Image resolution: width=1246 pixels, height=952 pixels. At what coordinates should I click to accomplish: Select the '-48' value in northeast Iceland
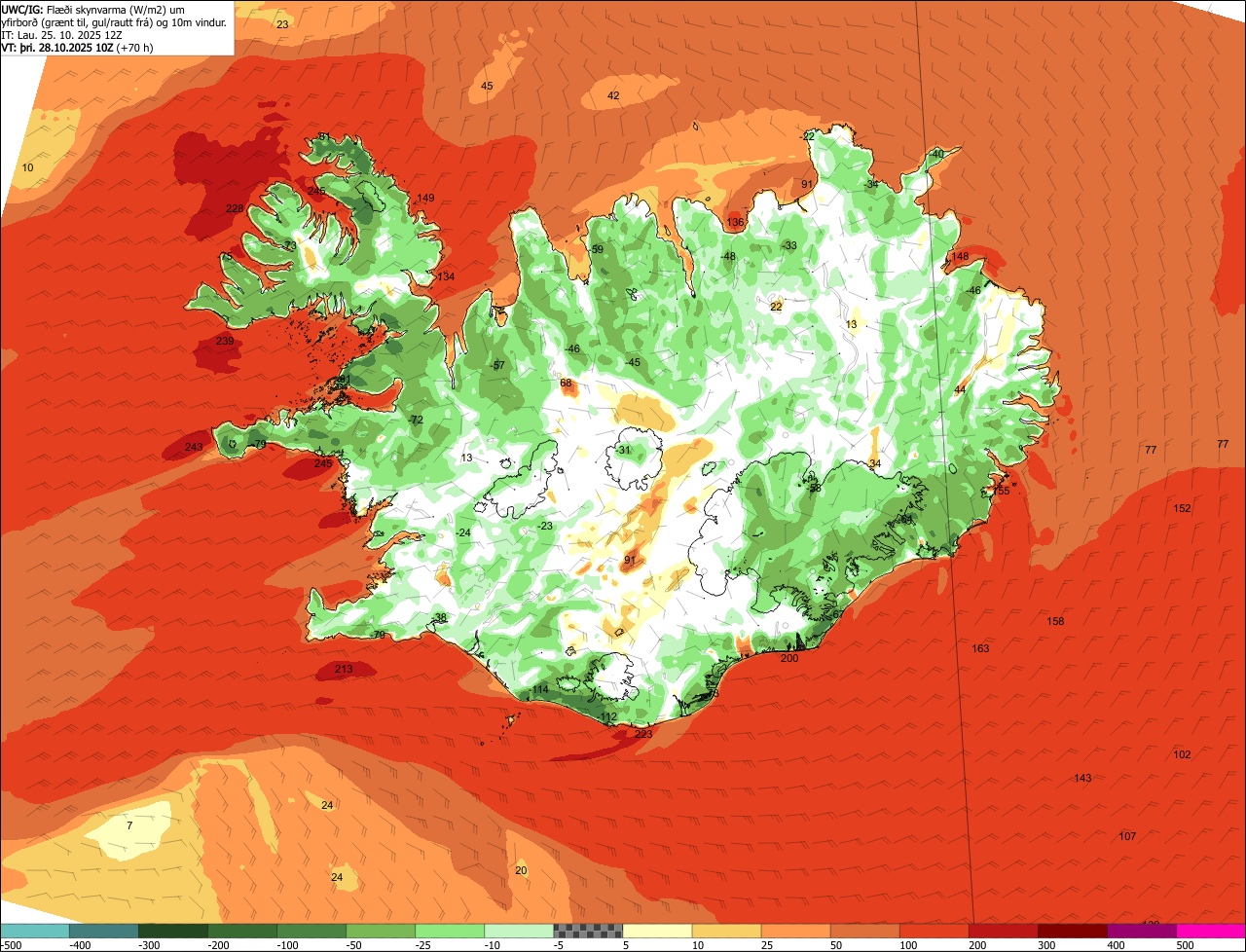pos(727,256)
